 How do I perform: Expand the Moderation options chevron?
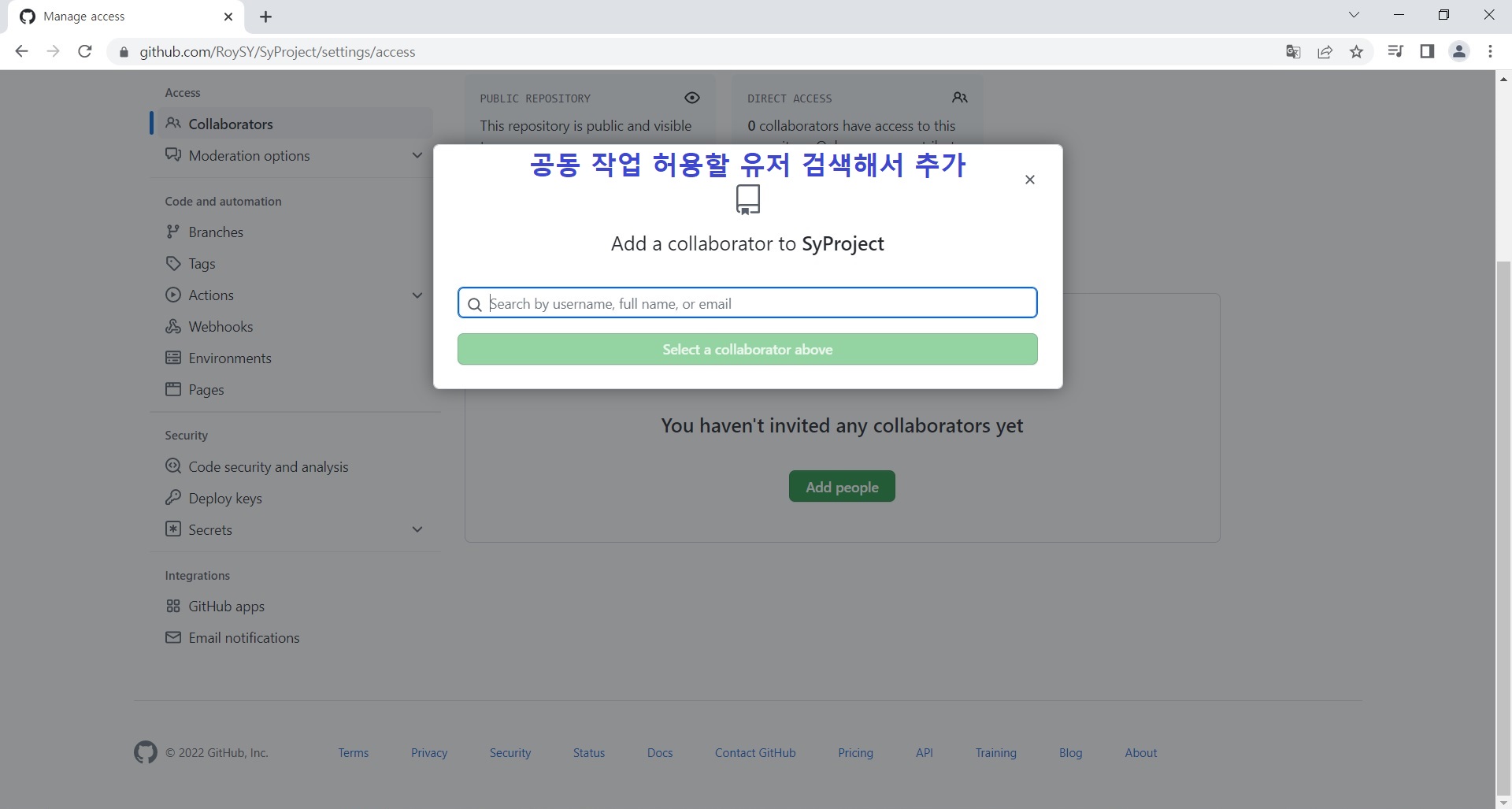tap(417, 155)
